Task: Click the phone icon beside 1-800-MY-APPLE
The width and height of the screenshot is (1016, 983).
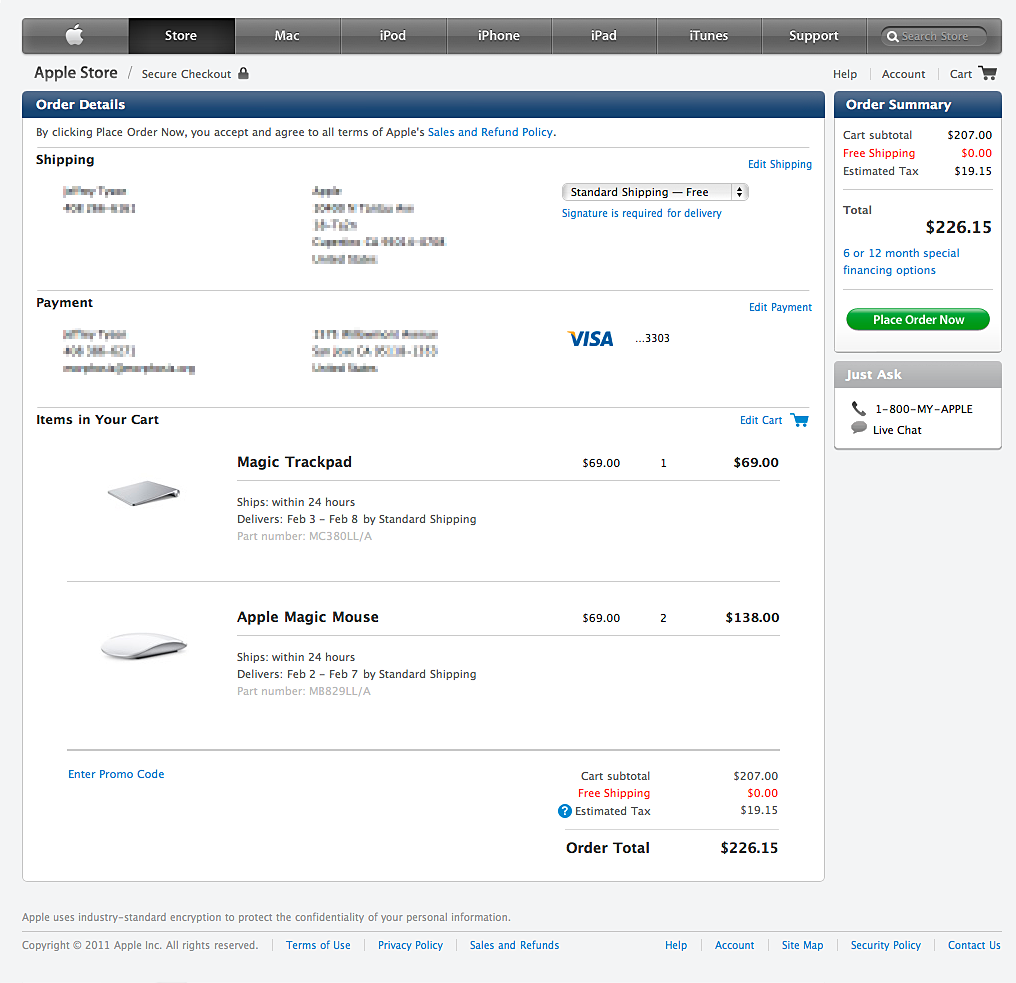Action: (859, 408)
